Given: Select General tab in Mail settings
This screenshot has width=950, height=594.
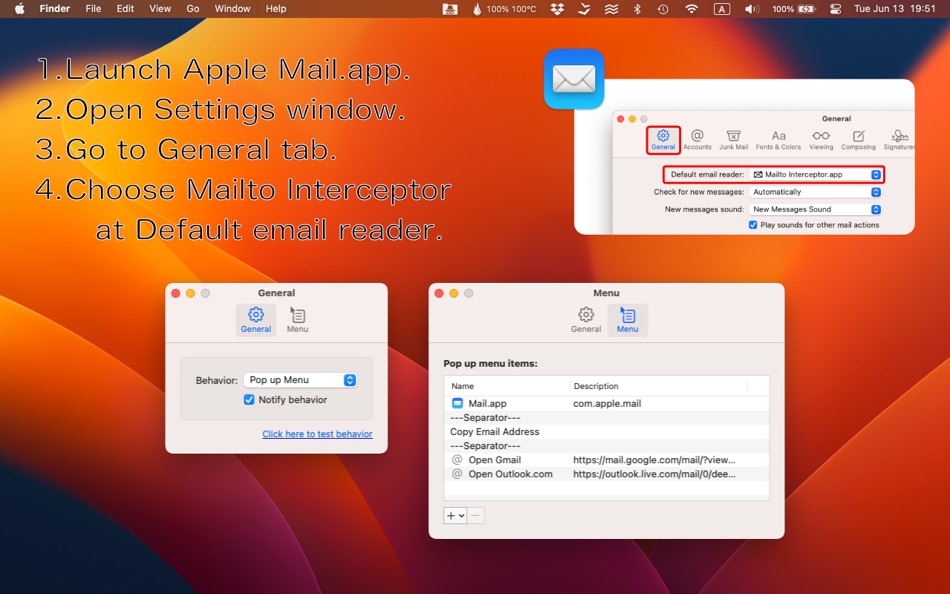Looking at the screenshot, I should pos(663,139).
